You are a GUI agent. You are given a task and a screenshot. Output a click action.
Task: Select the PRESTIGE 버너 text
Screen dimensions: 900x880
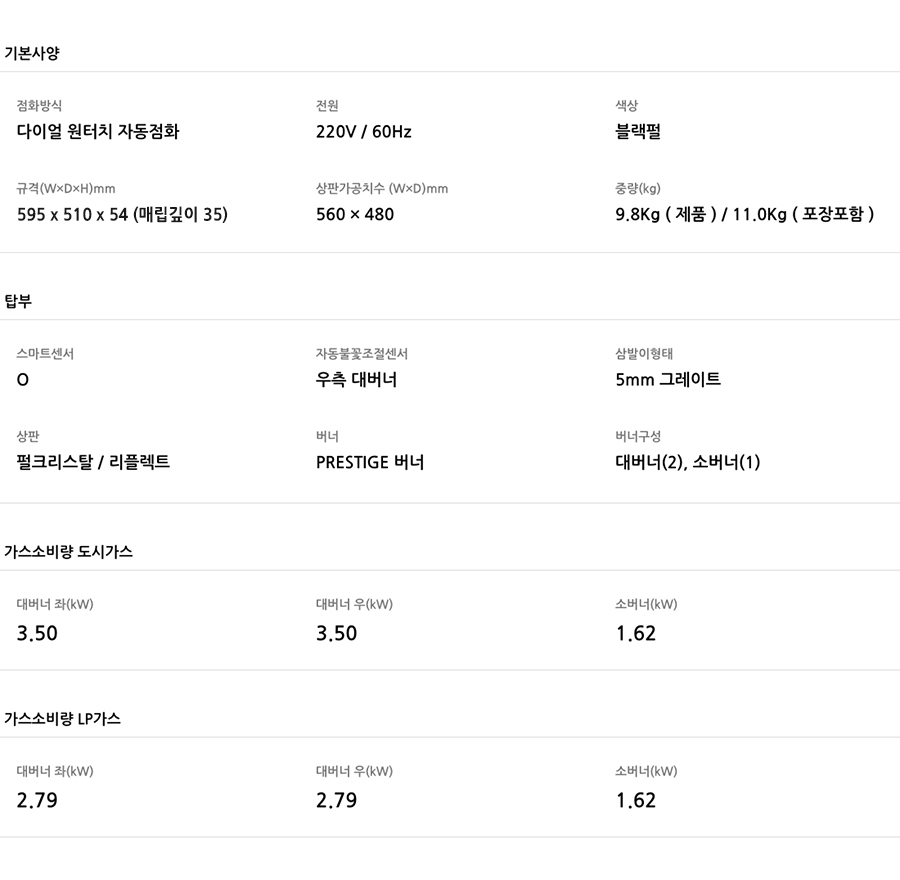370,462
